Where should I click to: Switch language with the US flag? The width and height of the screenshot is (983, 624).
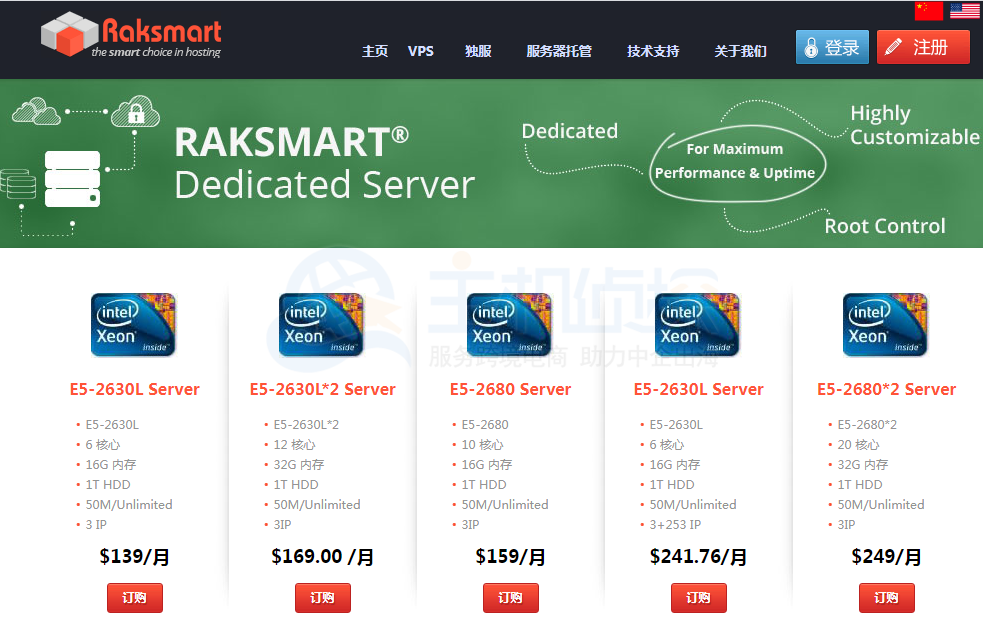click(964, 11)
